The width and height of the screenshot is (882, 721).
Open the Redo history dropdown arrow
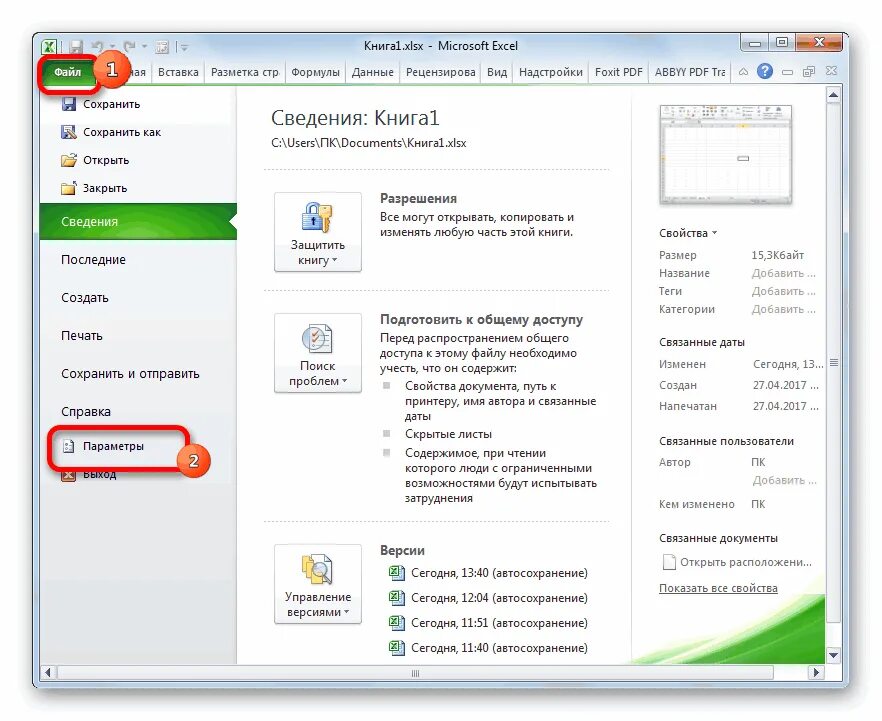click(x=144, y=47)
